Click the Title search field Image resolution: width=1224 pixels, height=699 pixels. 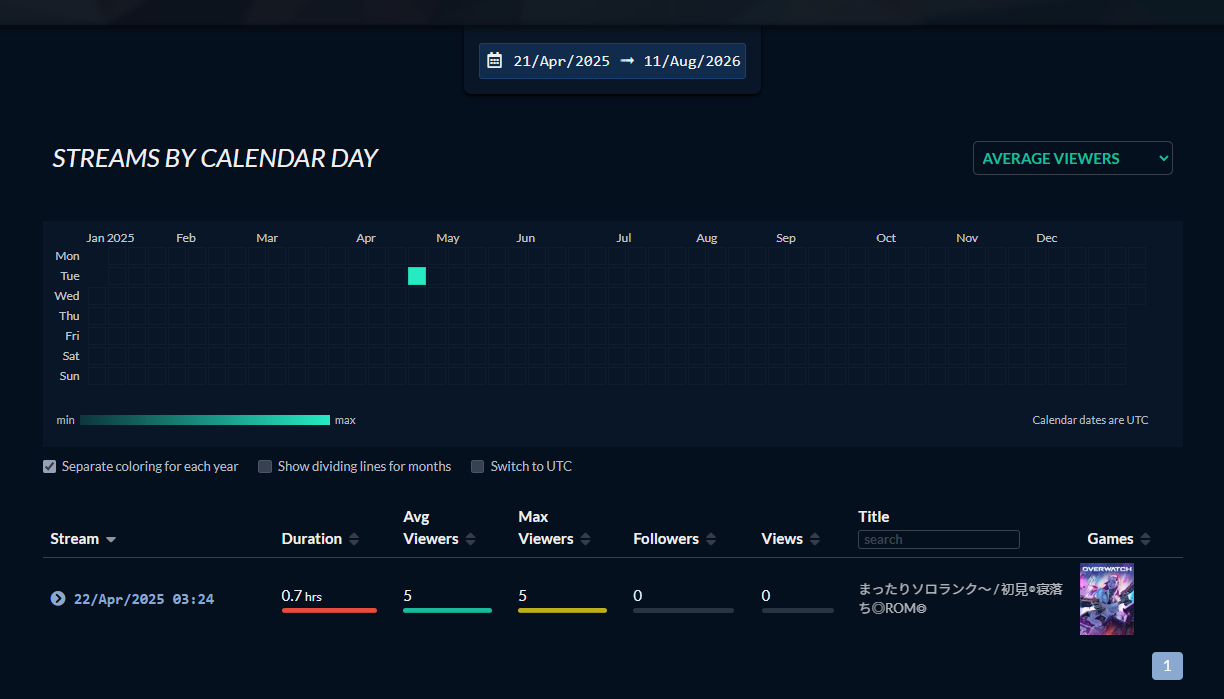click(939, 540)
